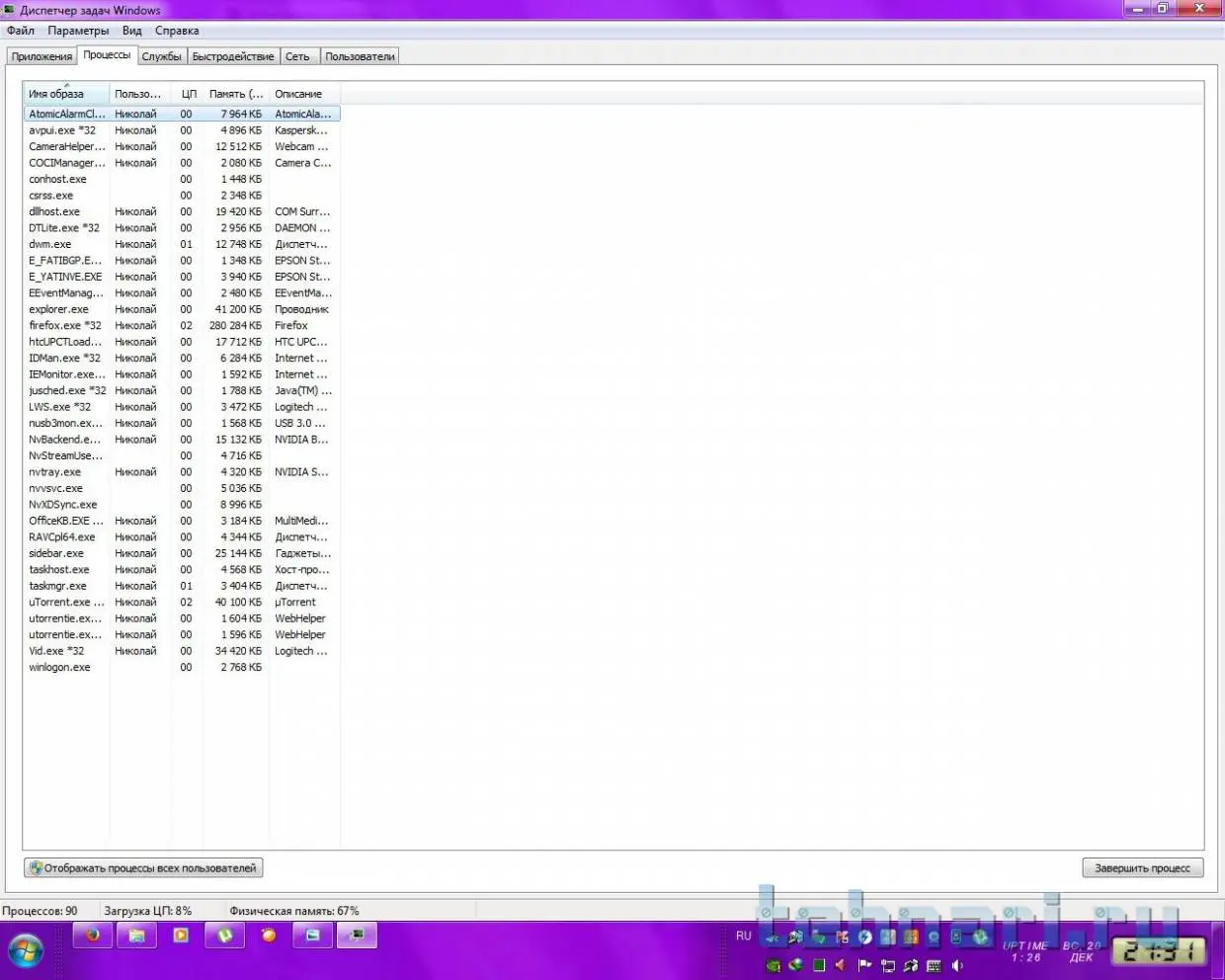Open the uTorrent taskbar icon

coord(225,935)
